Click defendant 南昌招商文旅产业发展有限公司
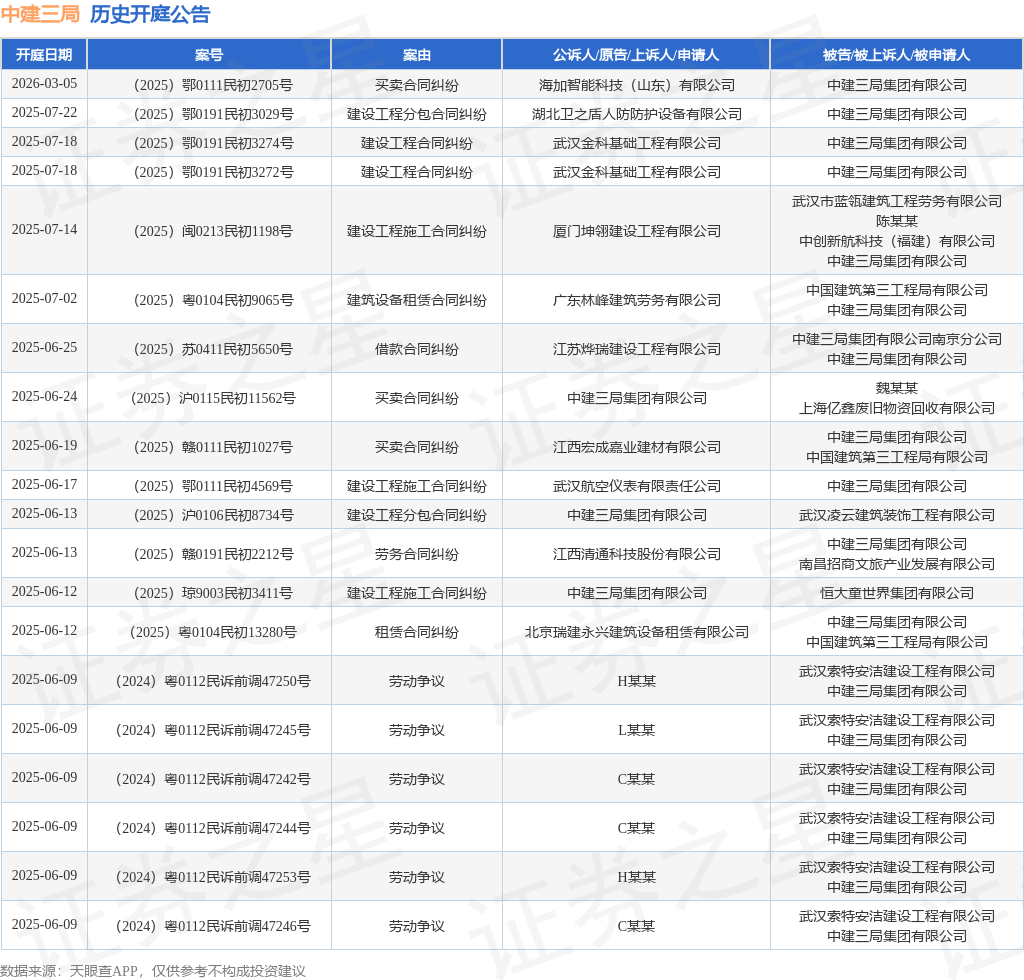 pyautogui.click(x=897, y=564)
